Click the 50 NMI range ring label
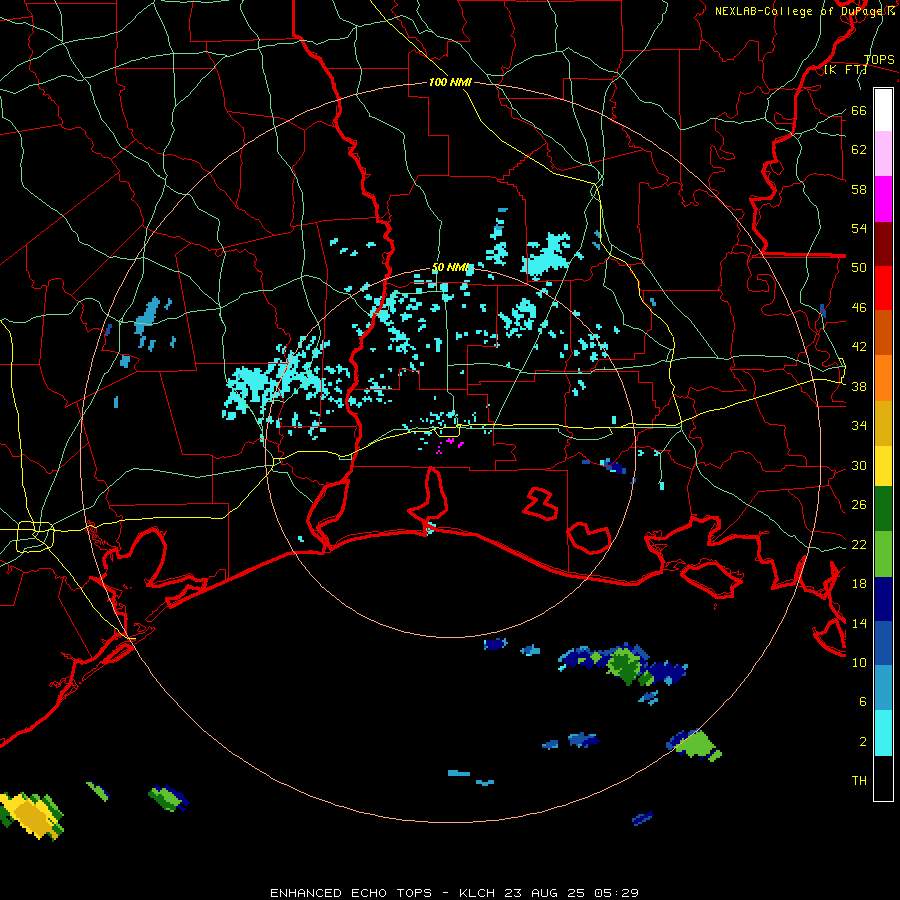900x900 pixels. pyautogui.click(x=451, y=267)
